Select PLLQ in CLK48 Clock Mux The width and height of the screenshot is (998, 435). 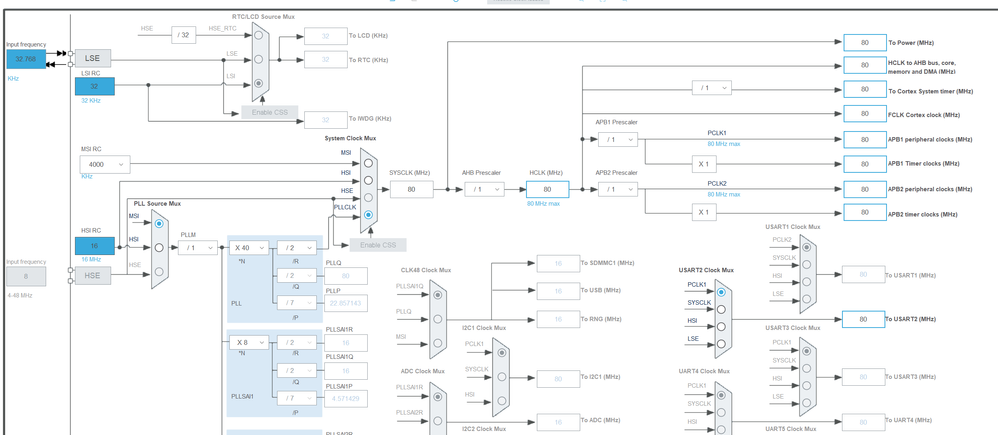[x=437, y=319]
